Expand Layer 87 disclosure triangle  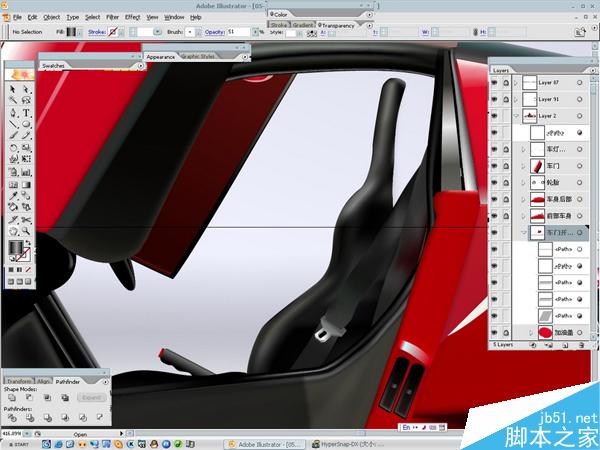pyautogui.click(x=516, y=82)
